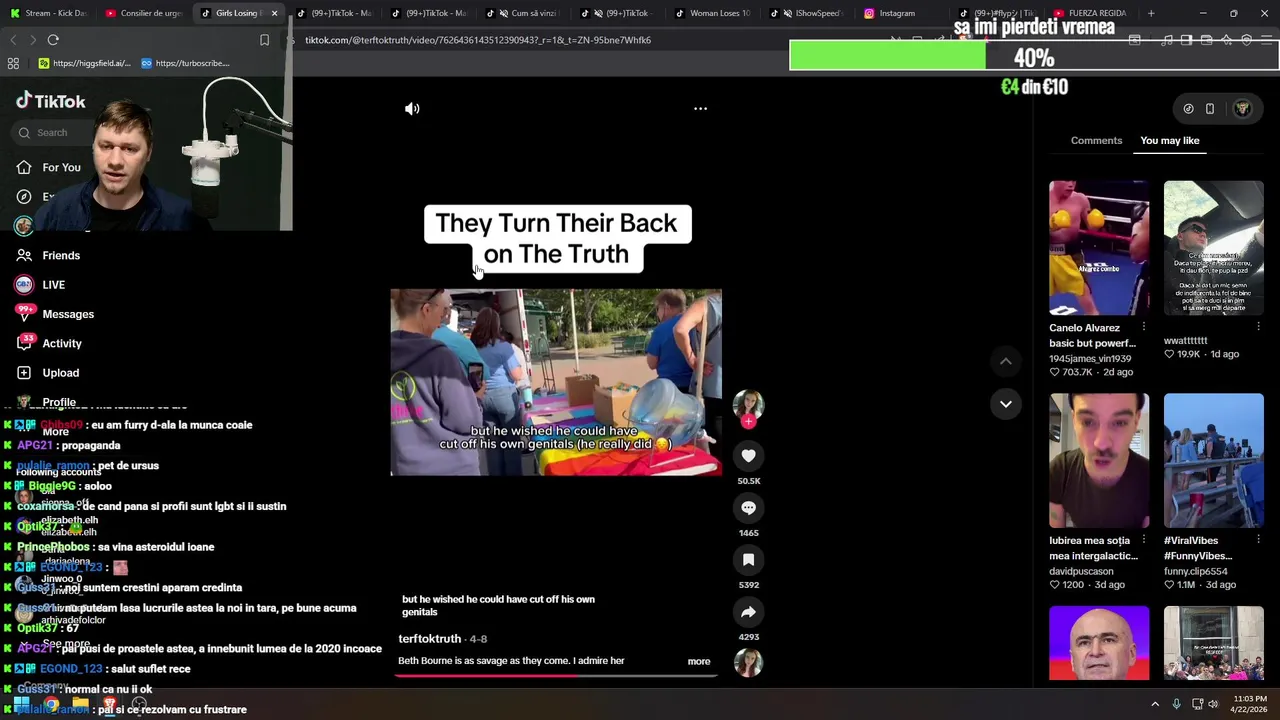This screenshot has height=720, width=1280.
Task: Bookmark the video to favorites
Action: tap(748, 560)
